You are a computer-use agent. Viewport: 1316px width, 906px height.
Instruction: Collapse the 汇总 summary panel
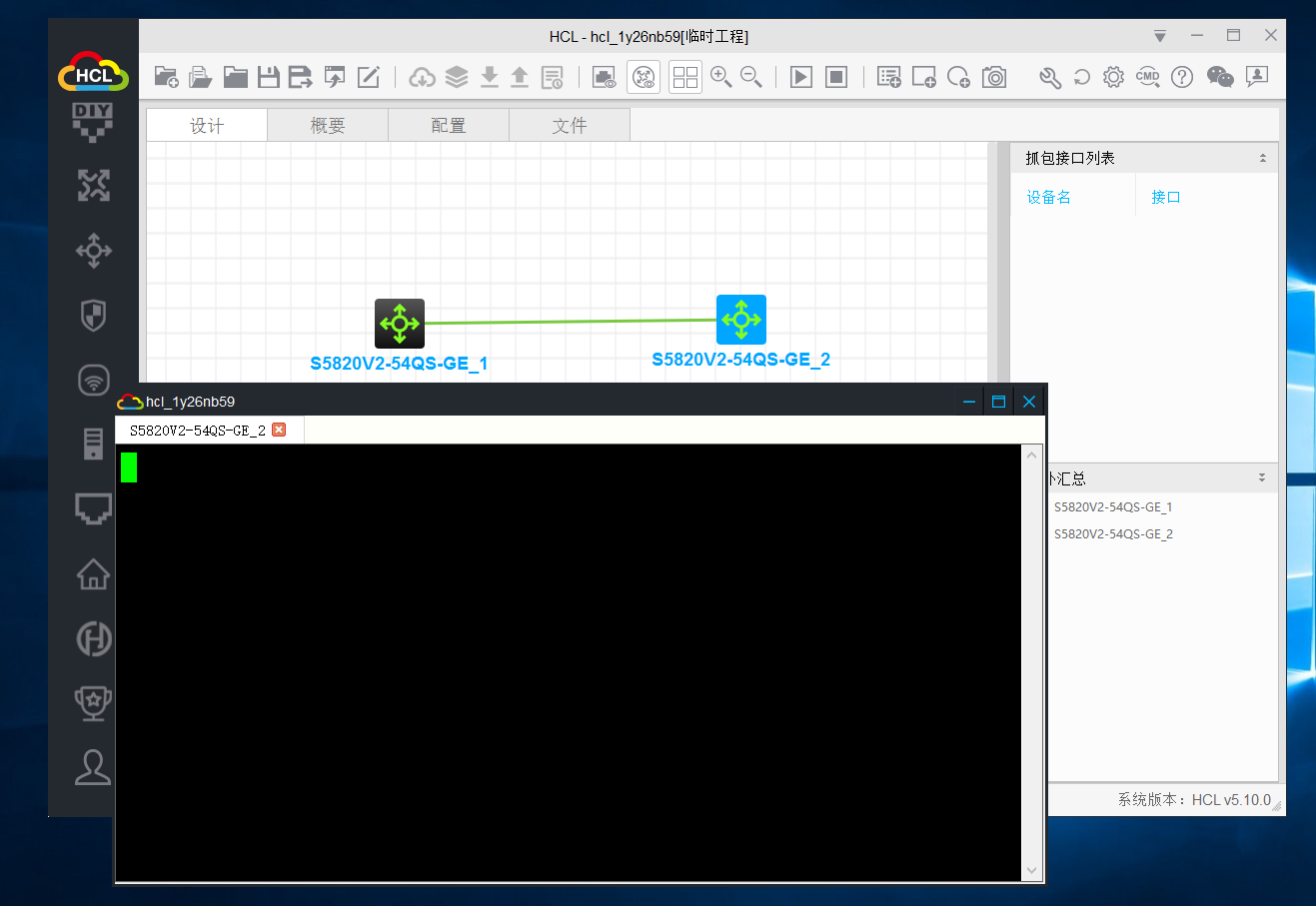(1262, 478)
